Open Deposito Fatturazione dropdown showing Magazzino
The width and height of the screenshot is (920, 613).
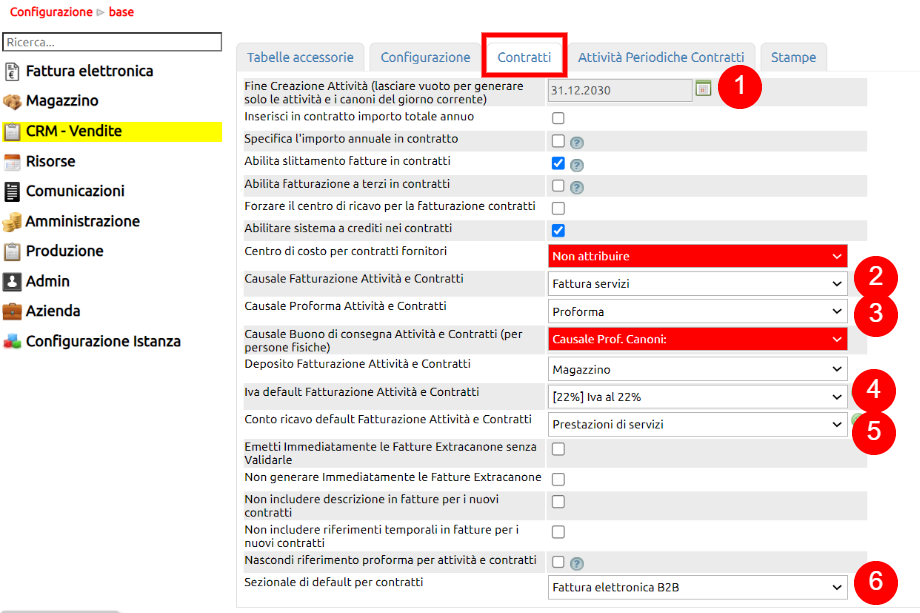pos(698,370)
